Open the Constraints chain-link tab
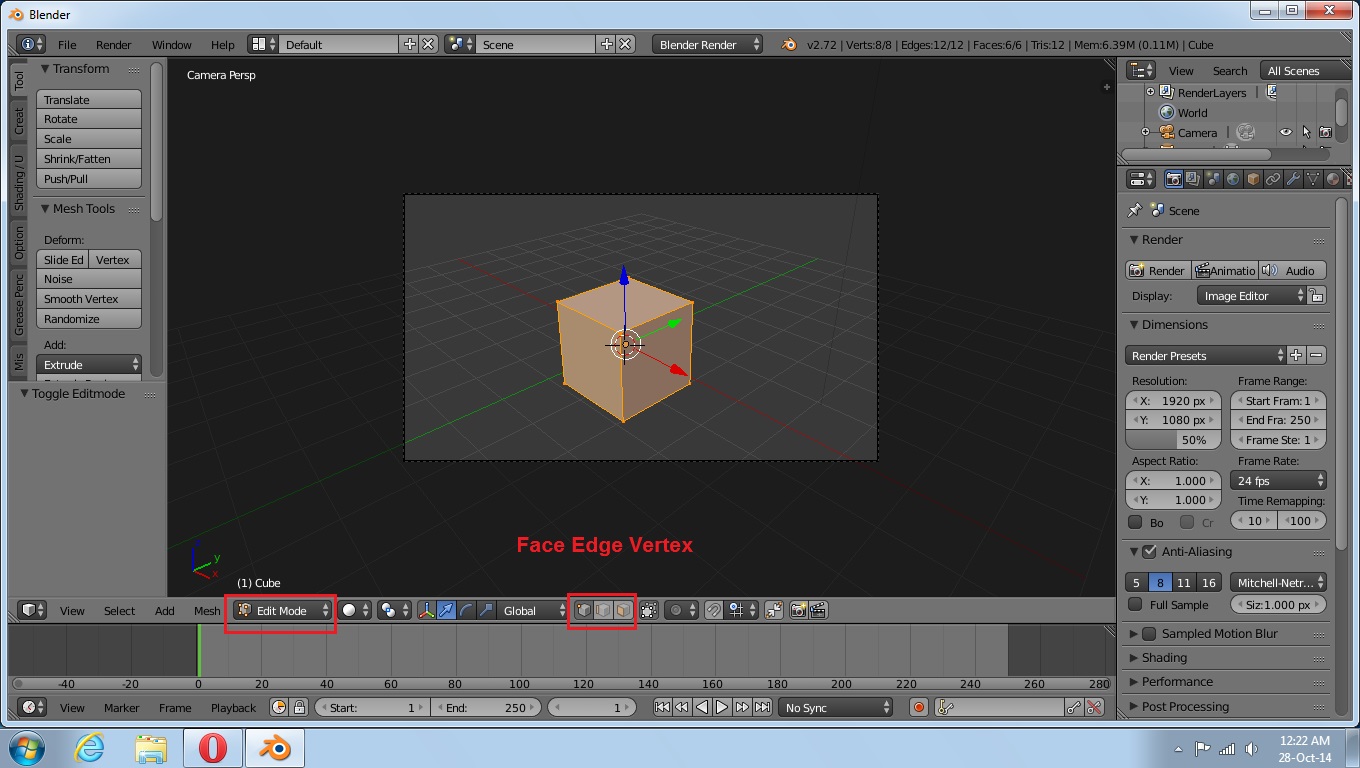The width and height of the screenshot is (1360, 768). [x=1273, y=179]
